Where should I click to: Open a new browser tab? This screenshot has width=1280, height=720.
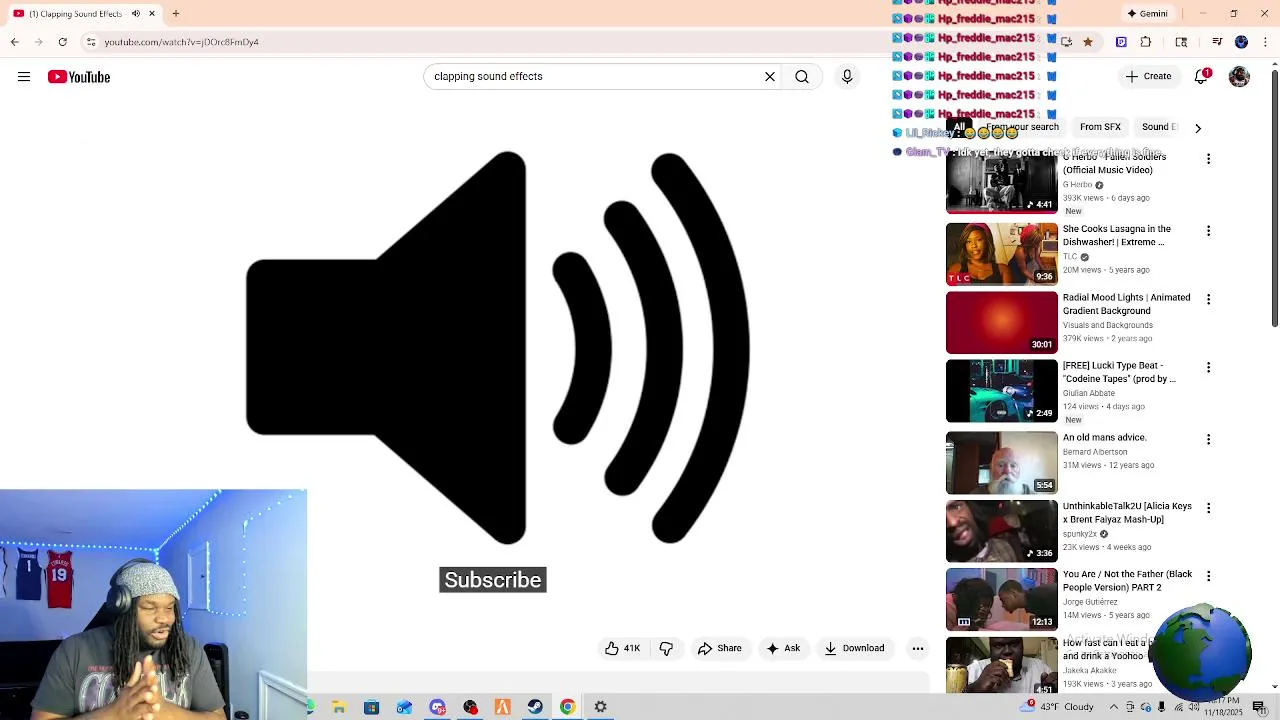pyautogui.click(x=176, y=14)
